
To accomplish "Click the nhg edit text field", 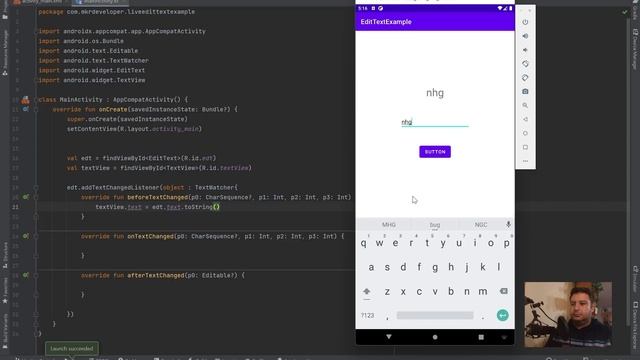I will click(435, 122).
